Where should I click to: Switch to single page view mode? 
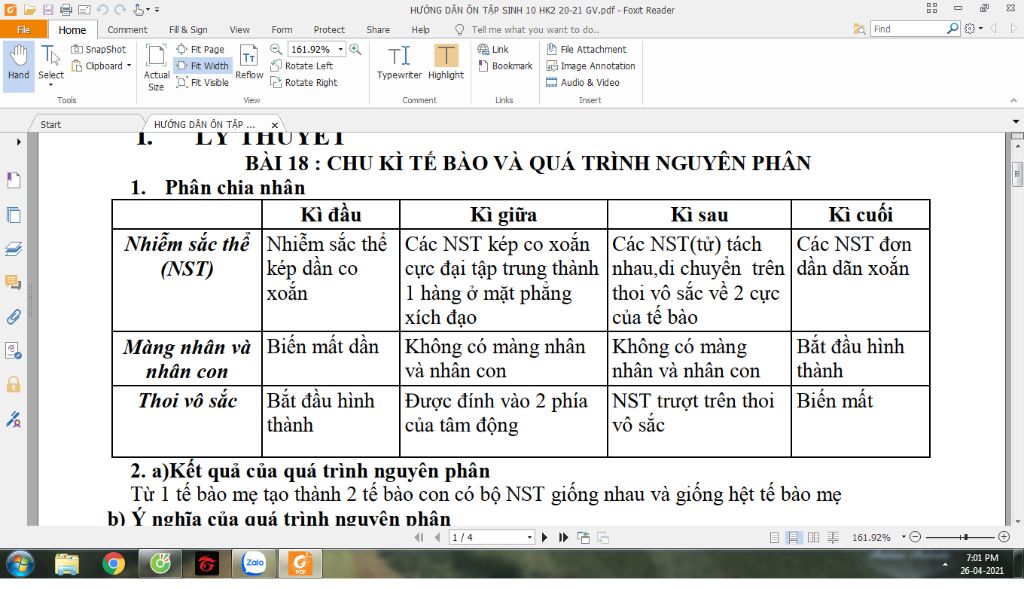[x=774, y=537]
